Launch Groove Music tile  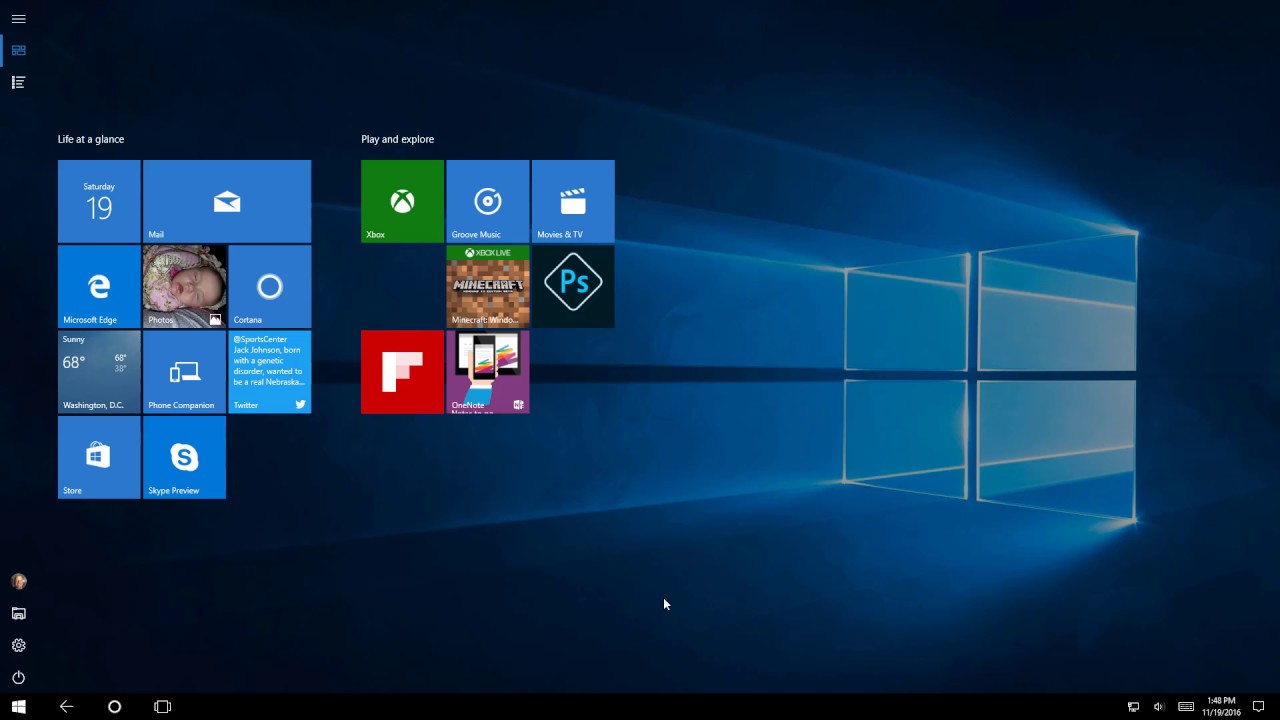(488, 201)
